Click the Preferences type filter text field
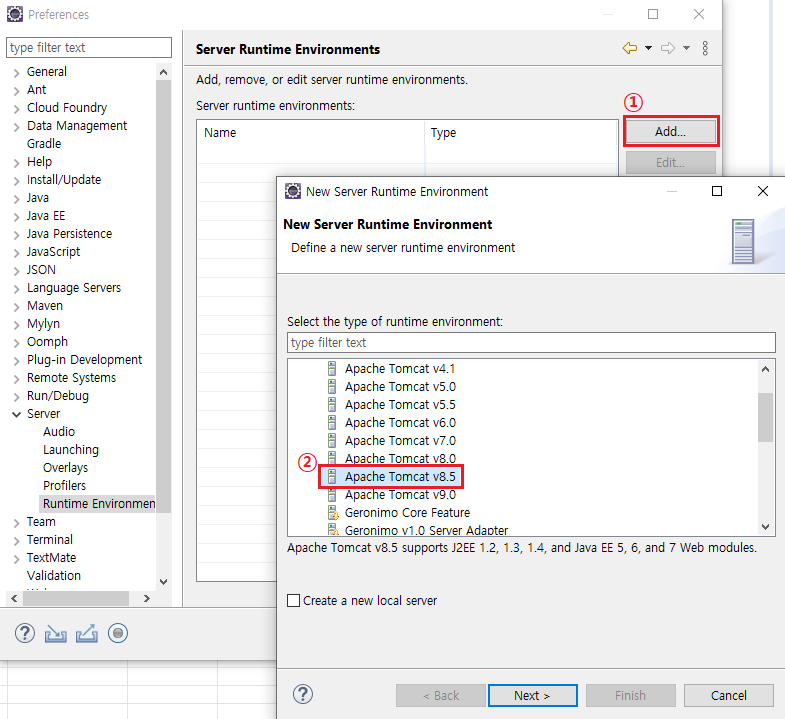Viewport: 785px width, 719px height. coord(89,48)
